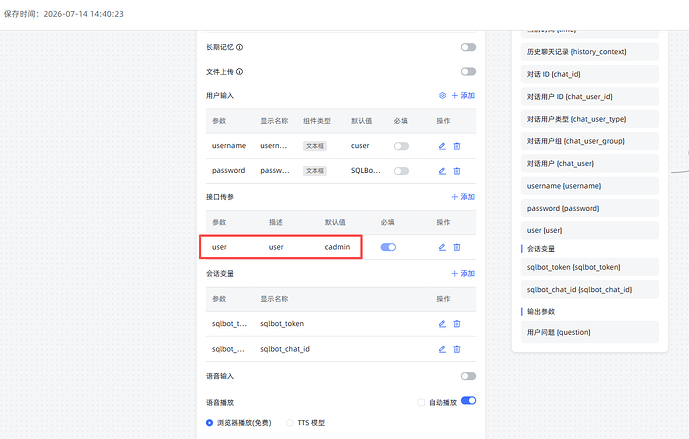
Task: Enable the 语音输入 switch
Action: tap(468, 376)
